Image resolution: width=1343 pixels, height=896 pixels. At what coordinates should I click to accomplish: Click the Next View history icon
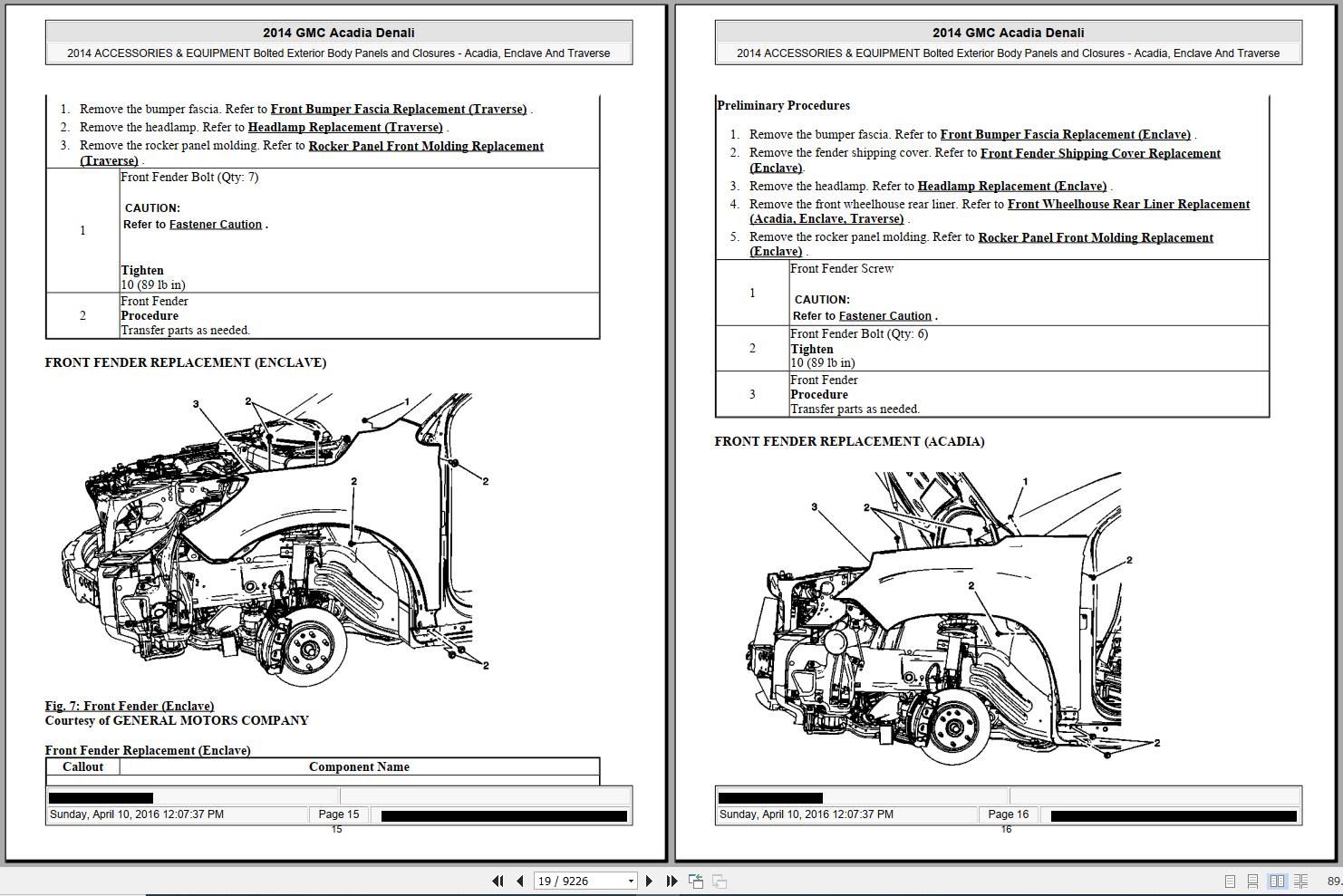click(x=720, y=880)
